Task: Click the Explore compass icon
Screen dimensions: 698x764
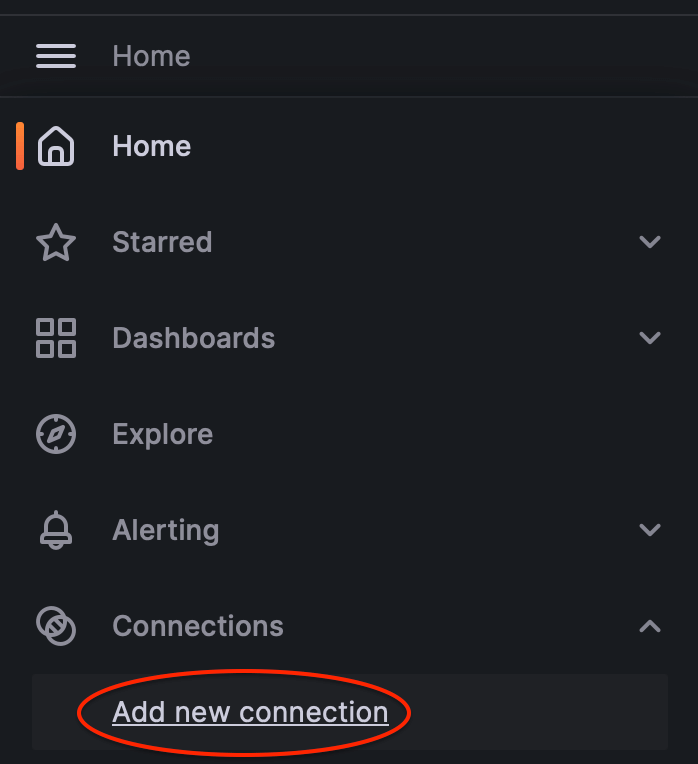Action: click(x=56, y=434)
